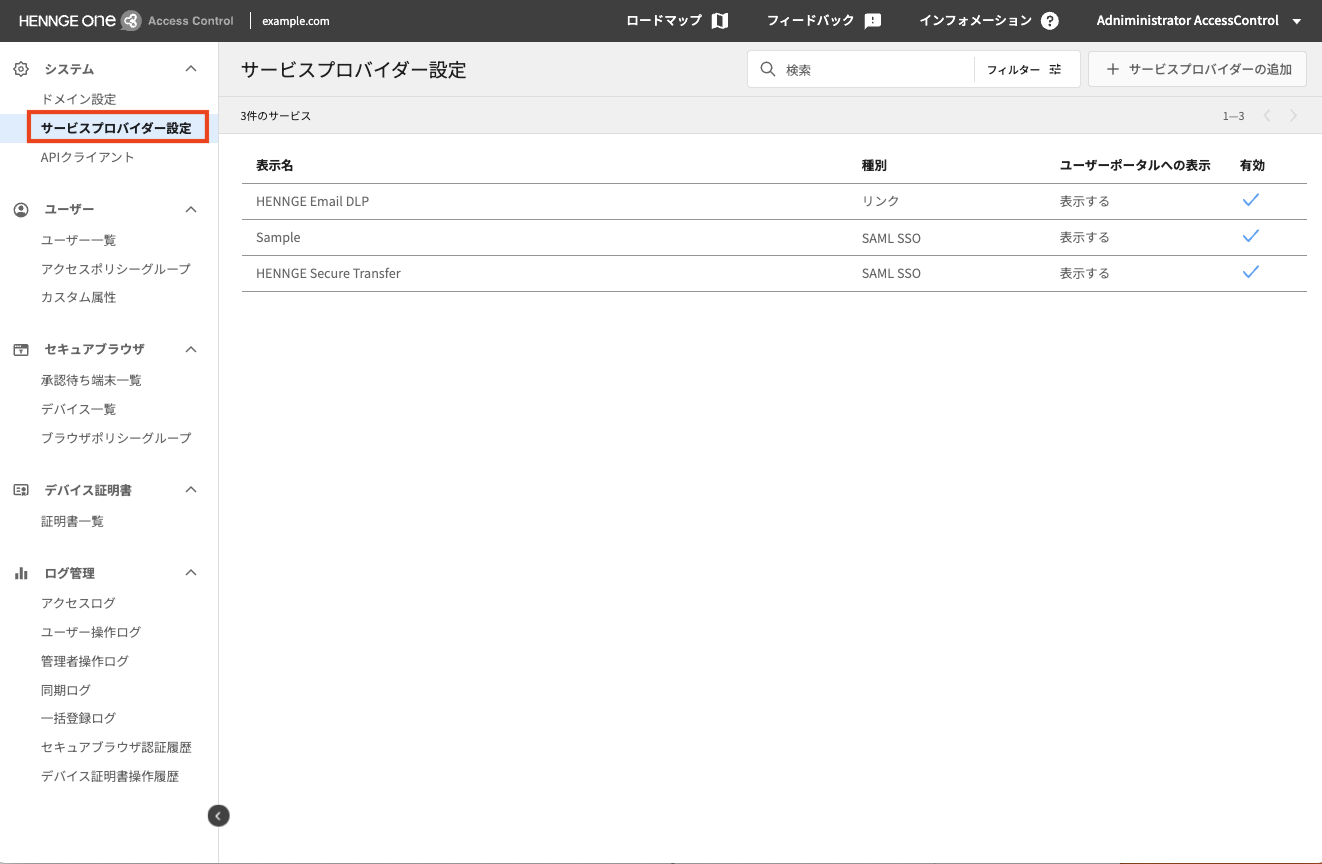
Task: Click the ユーザー person icon
Action: click(20, 209)
